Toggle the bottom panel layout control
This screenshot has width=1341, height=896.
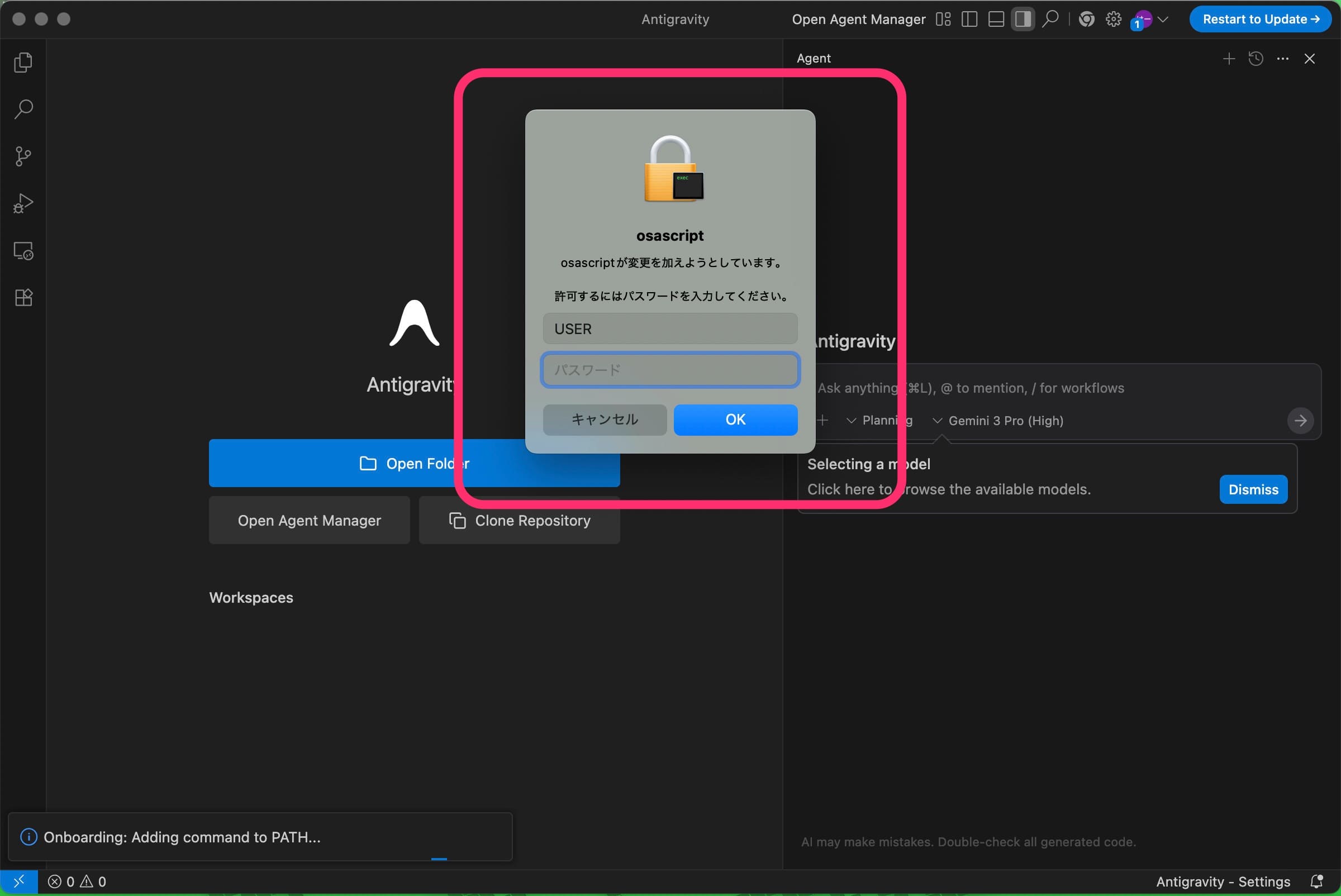(996, 19)
